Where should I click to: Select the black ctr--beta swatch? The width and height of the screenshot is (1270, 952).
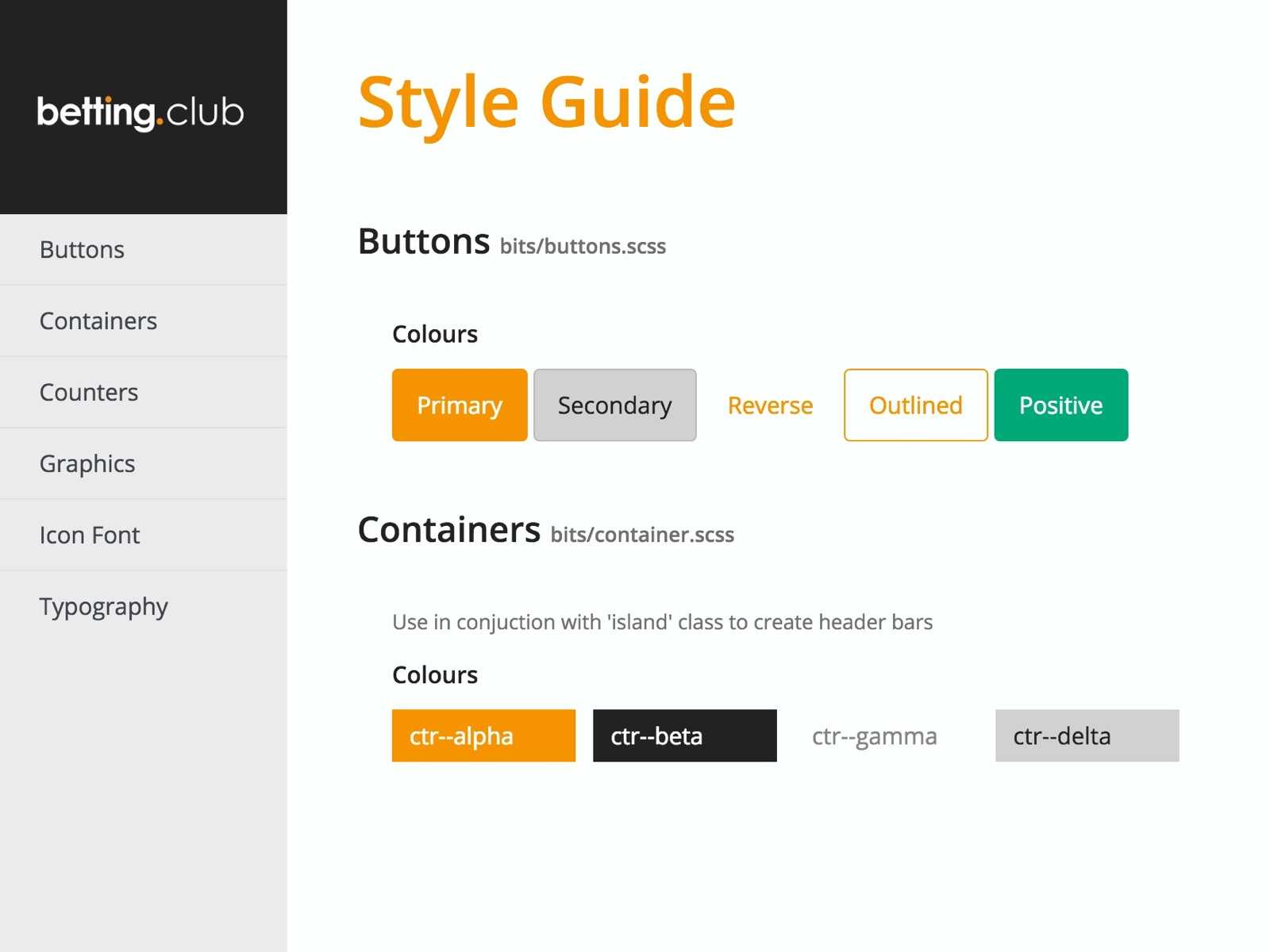(x=684, y=736)
